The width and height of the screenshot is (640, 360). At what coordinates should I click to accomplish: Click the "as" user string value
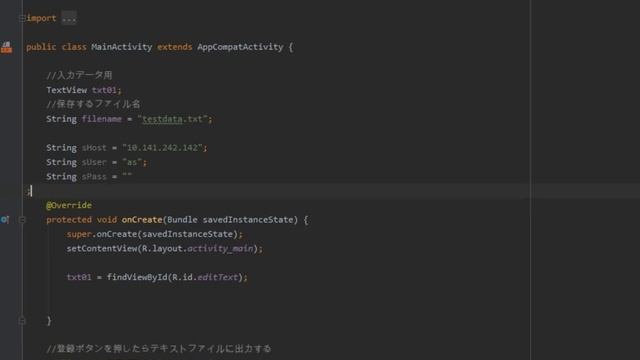coord(132,162)
